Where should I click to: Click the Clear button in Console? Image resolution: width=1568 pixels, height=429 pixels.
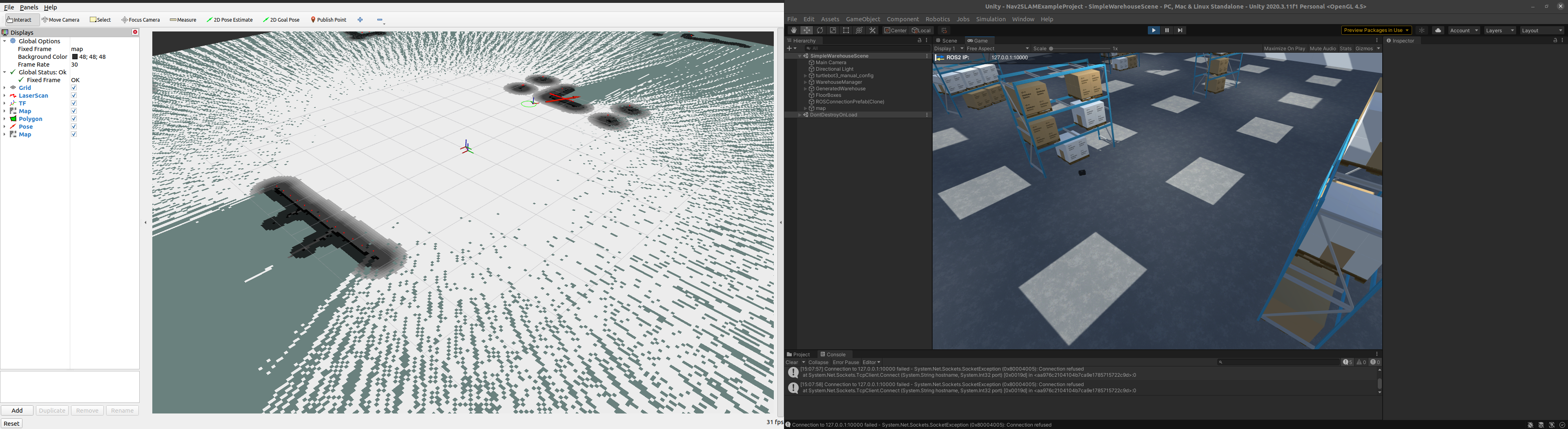tap(791, 362)
